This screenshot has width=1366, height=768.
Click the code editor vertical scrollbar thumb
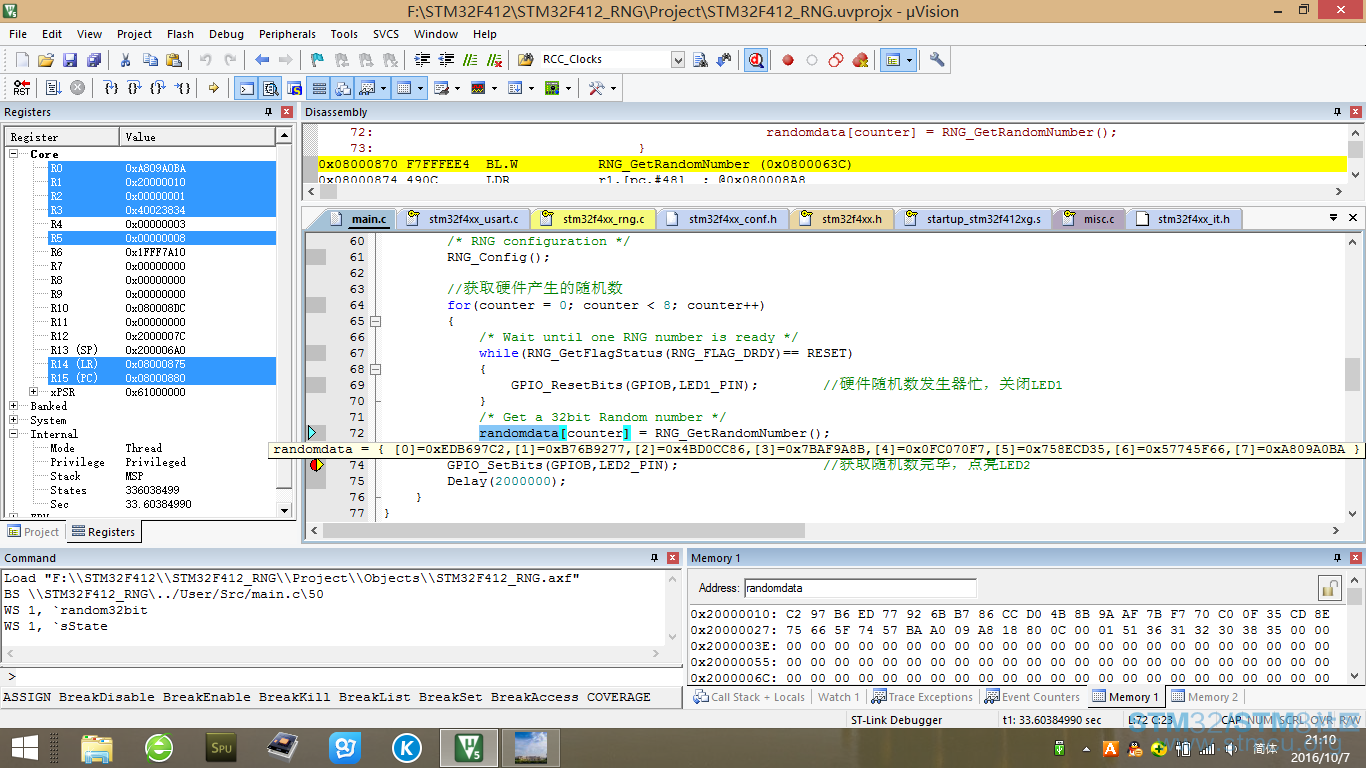(1353, 374)
